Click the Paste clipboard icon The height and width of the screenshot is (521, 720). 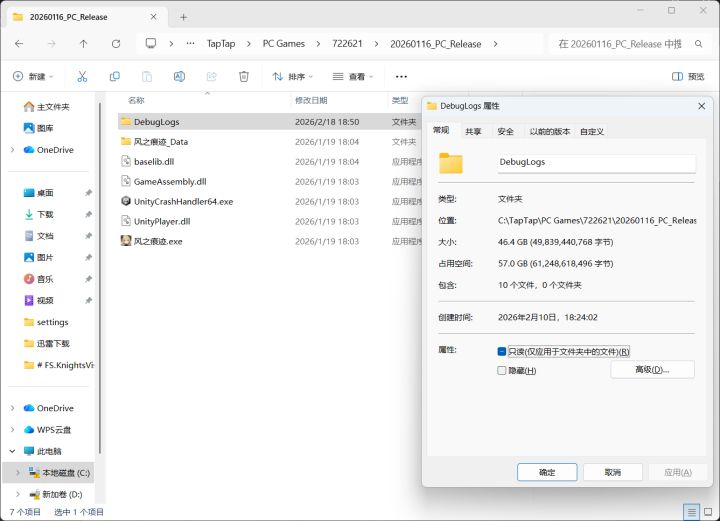147,76
